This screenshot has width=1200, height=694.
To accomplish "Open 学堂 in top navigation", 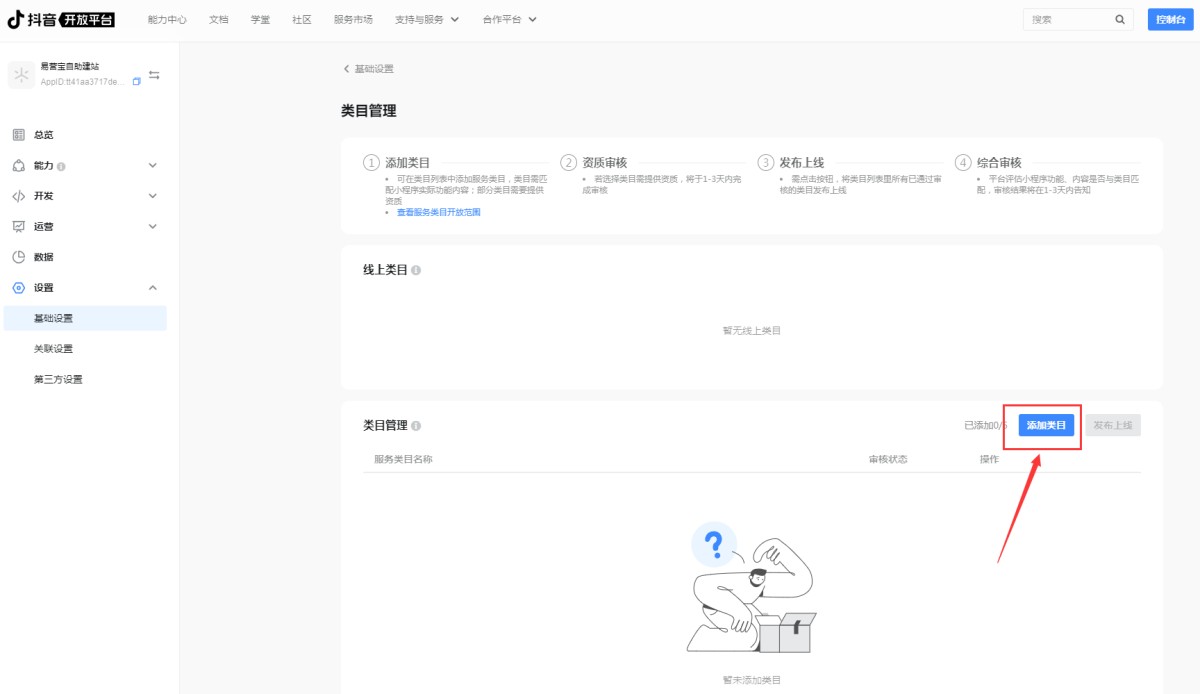I will coord(260,19).
